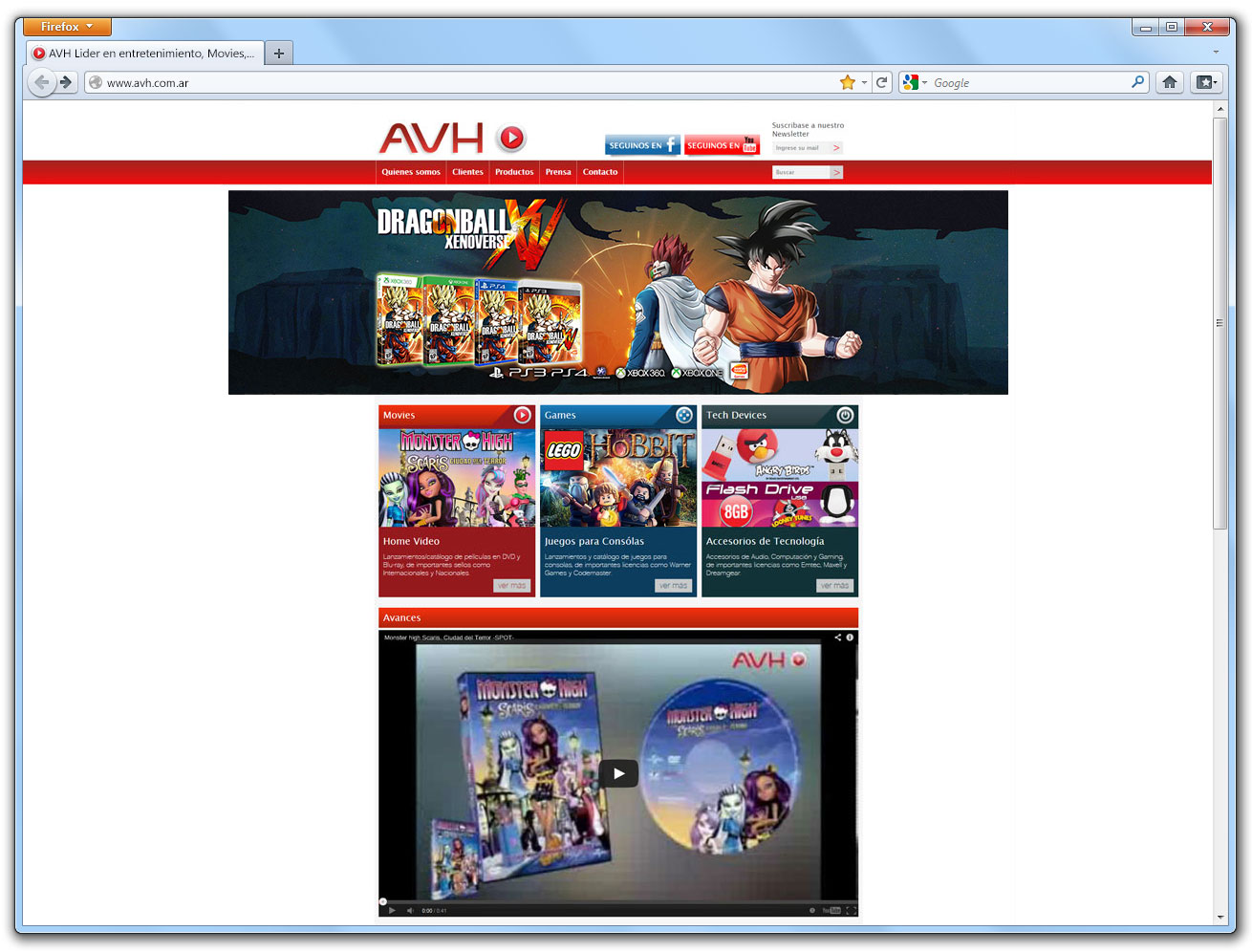Submit site search with the arrow button

[x=836, y=172]
